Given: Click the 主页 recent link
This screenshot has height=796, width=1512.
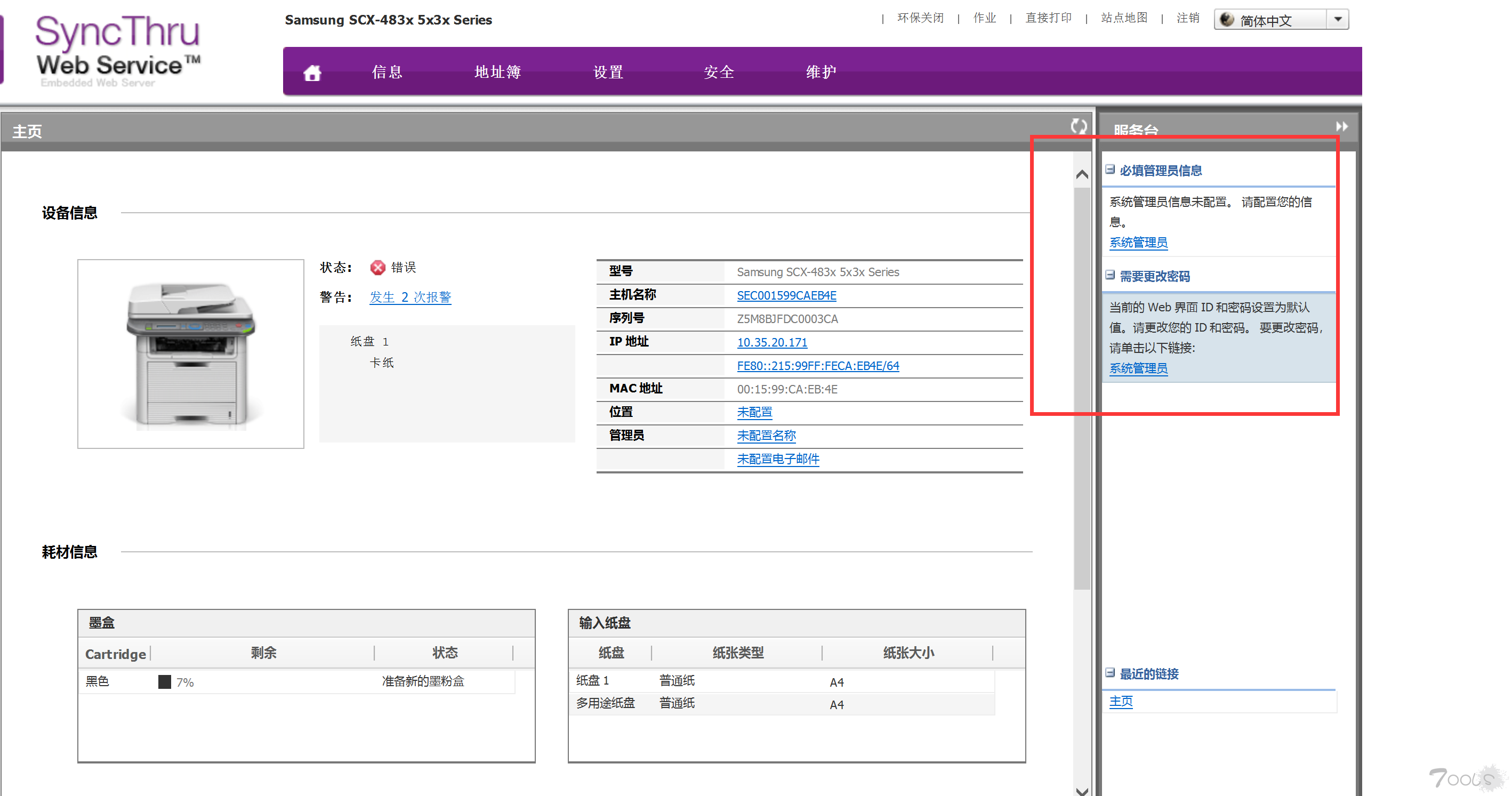Looking at the screenshot, I should [x=1121, y=701].
